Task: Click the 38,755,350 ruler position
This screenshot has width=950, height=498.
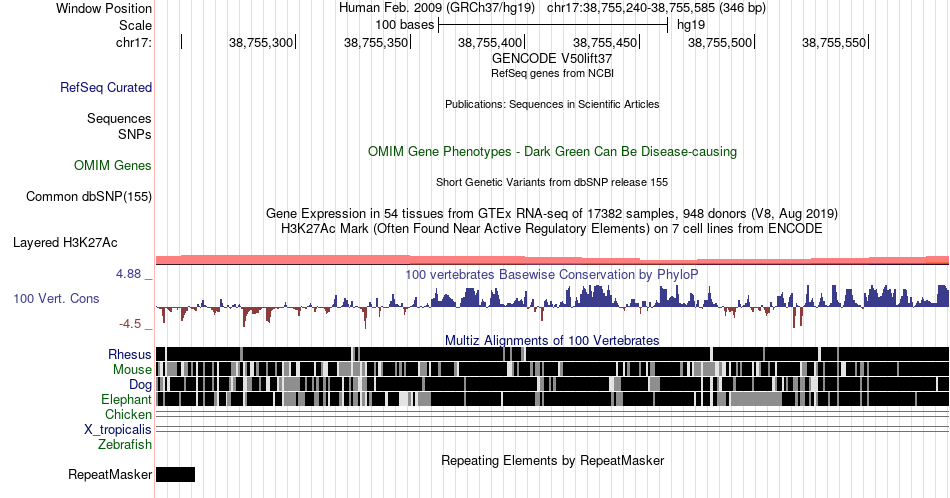Action: [x=376, y=42]
